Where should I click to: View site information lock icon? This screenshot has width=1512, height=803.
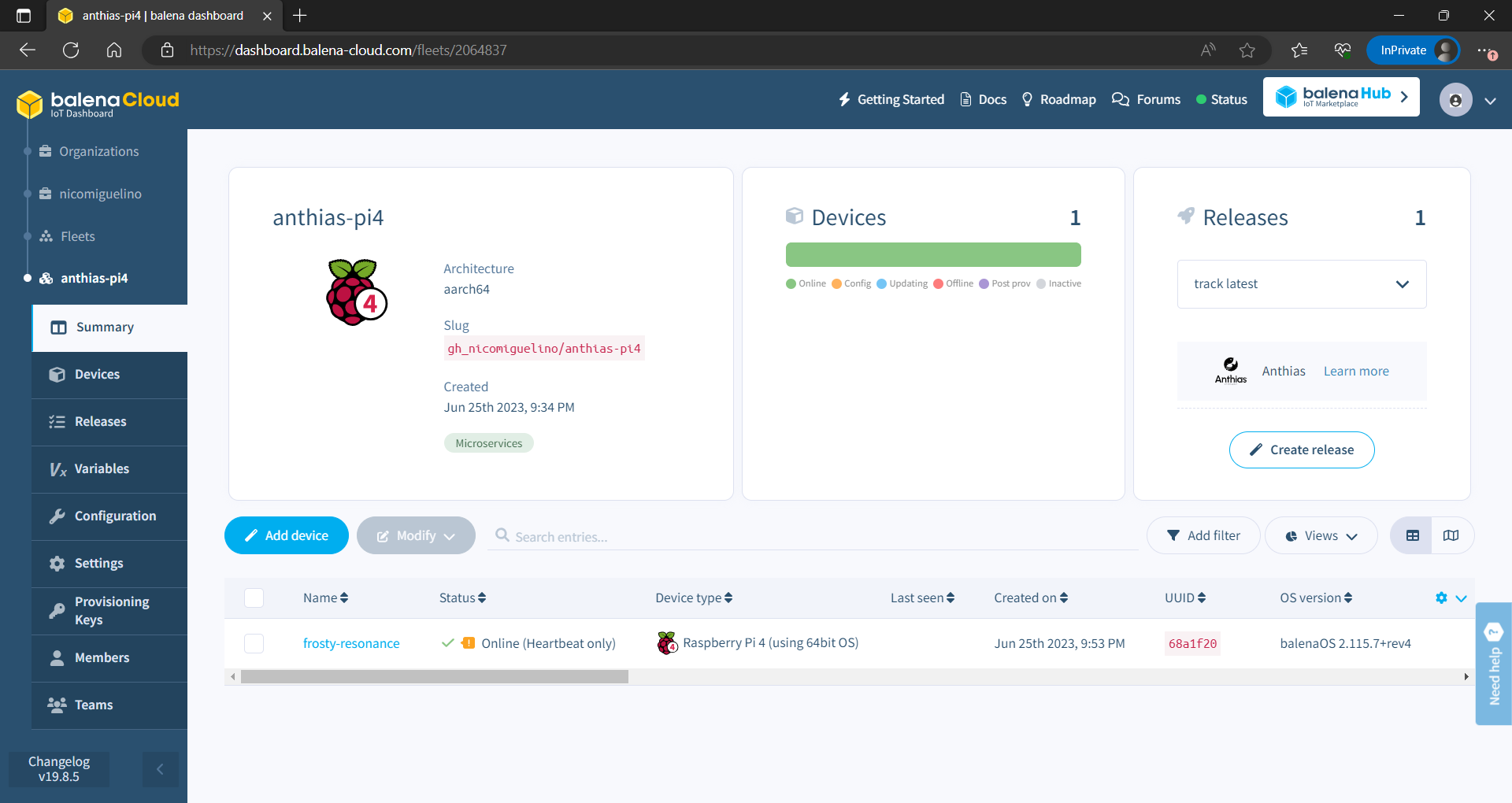(167, 50)
